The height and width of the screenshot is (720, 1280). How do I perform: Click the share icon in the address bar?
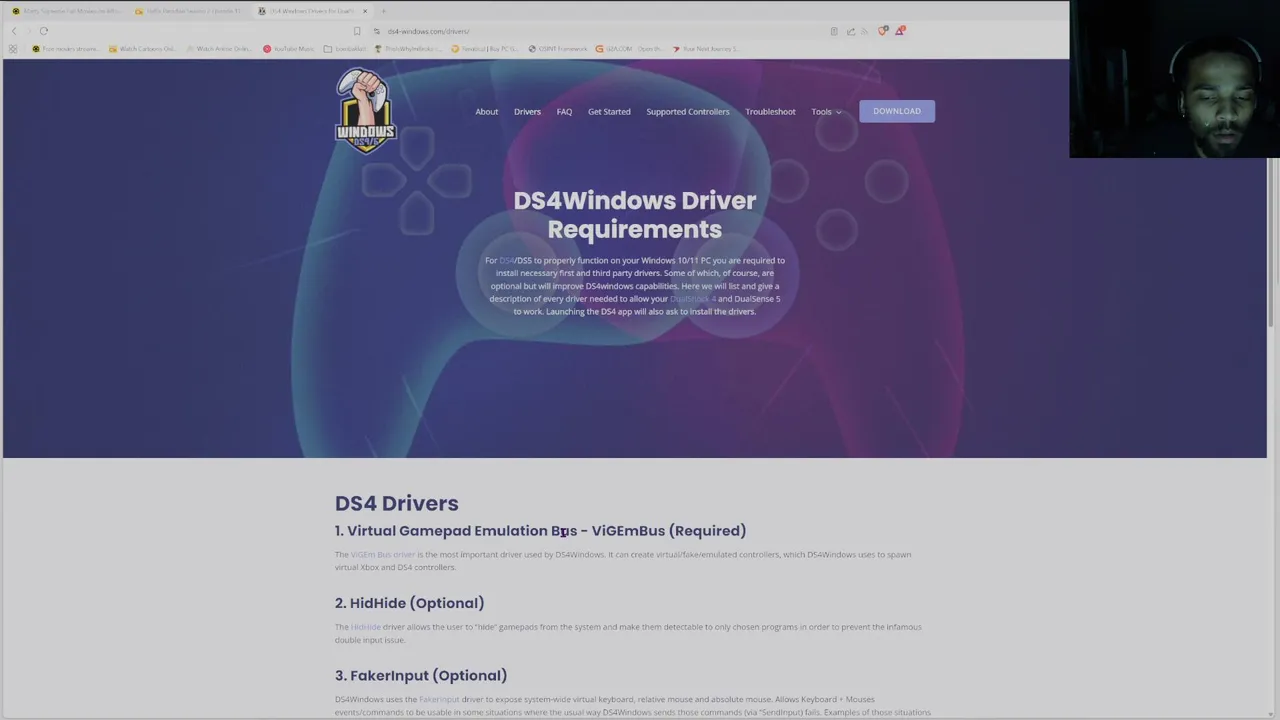(850, 31)
